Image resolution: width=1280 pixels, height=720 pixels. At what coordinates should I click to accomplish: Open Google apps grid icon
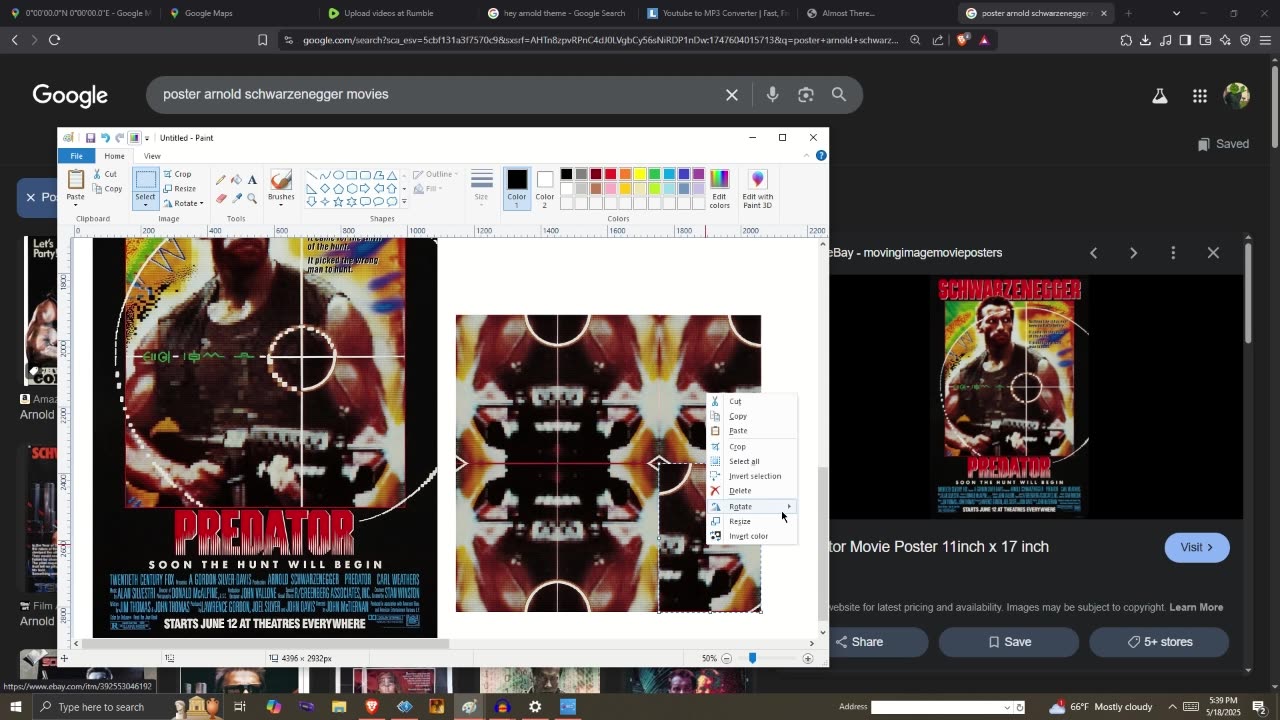1200,96
